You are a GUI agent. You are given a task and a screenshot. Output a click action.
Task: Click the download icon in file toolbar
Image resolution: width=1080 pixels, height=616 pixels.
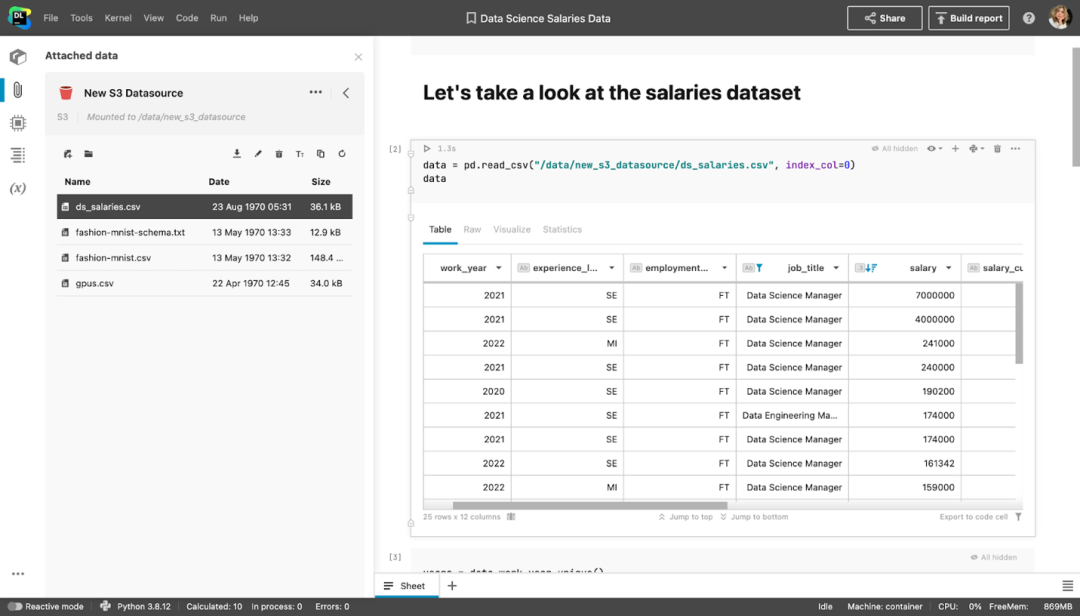coord(237,154)
